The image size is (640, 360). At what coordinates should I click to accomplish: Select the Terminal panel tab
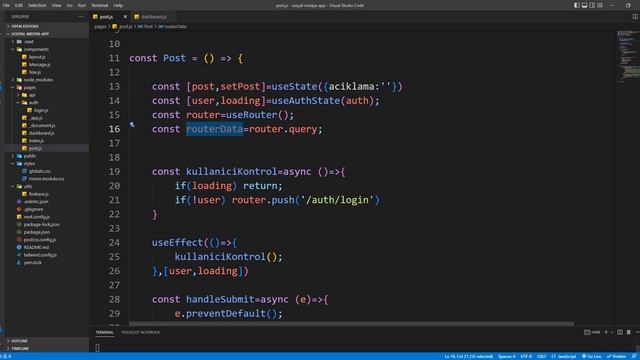(104, 333)
